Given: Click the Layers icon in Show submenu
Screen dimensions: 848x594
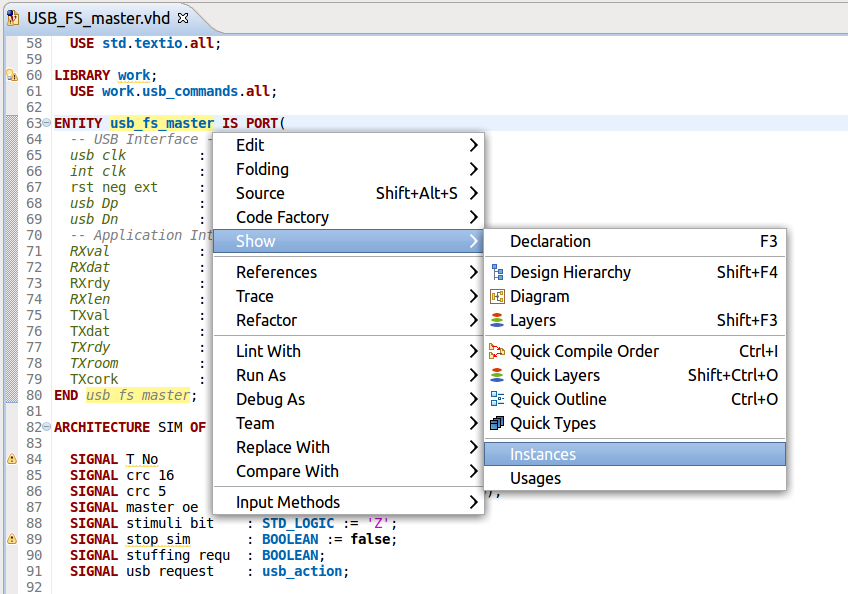Looking at the screenshot, I should (x=497, y=320).
